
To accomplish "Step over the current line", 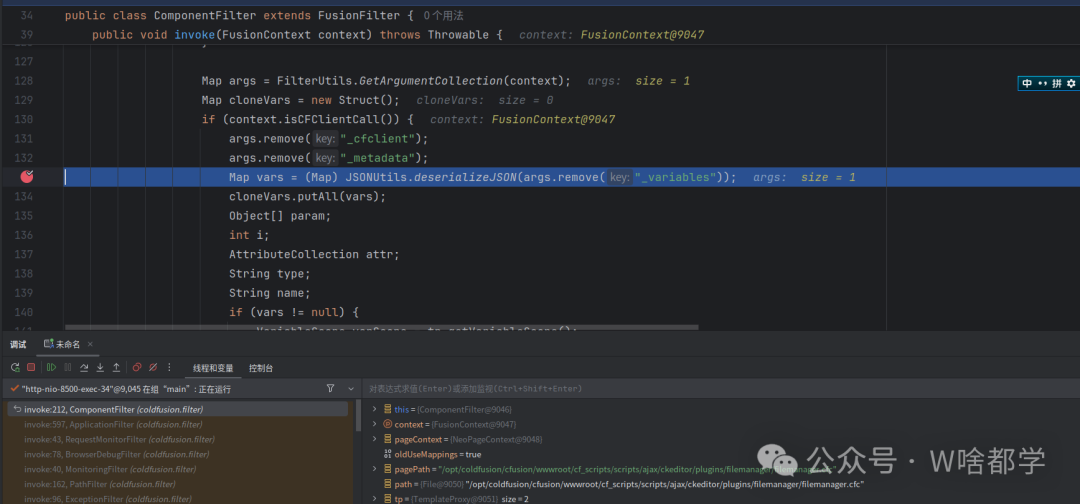I will [x=84, y=368].
